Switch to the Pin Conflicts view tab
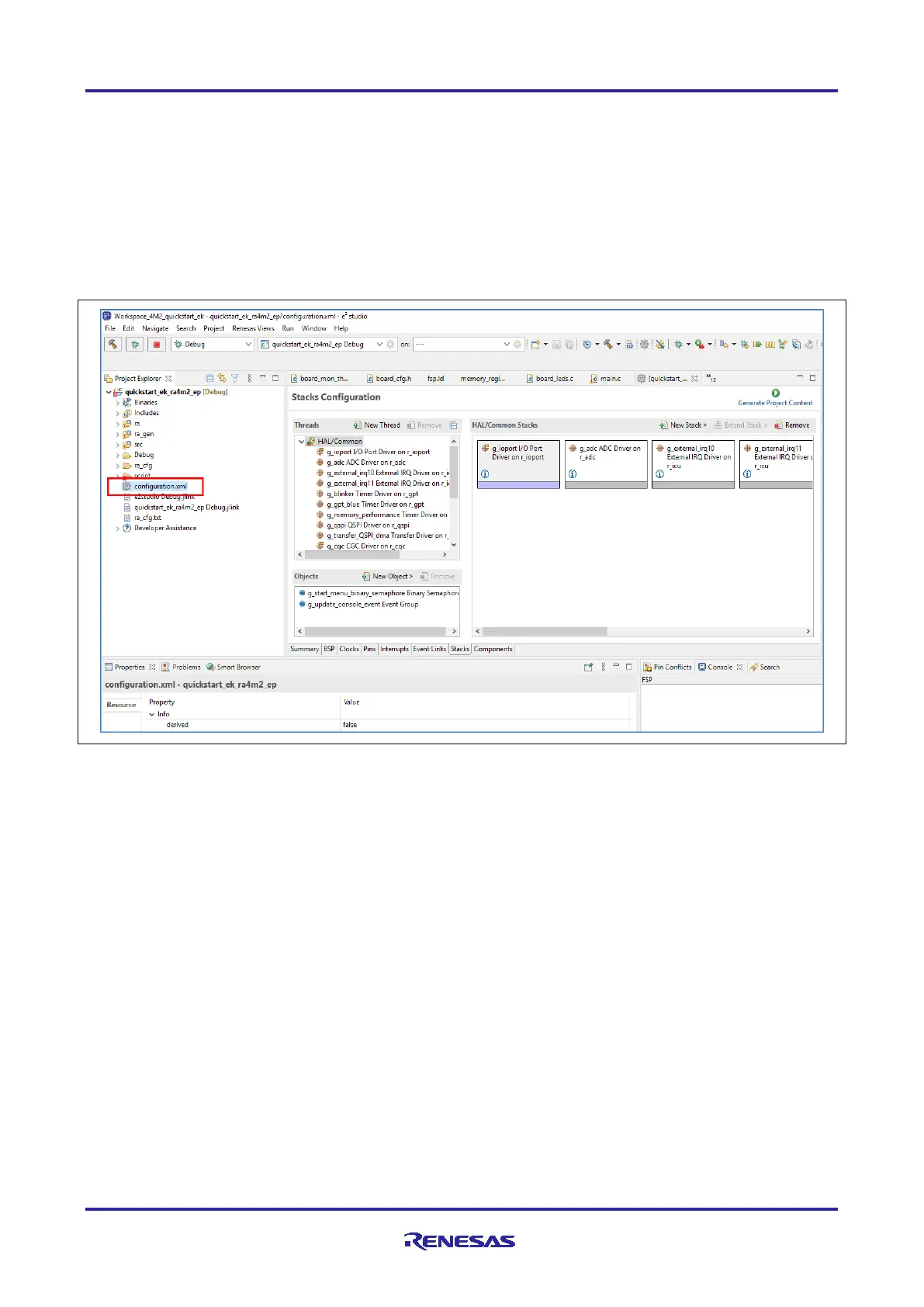 [x=667, y=667]
